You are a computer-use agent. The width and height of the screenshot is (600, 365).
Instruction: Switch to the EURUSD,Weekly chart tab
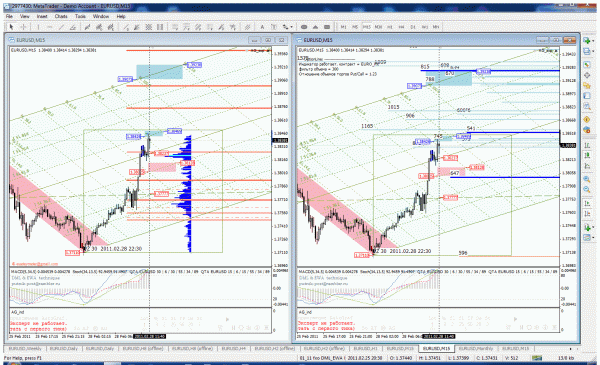(x=25, y=349)
